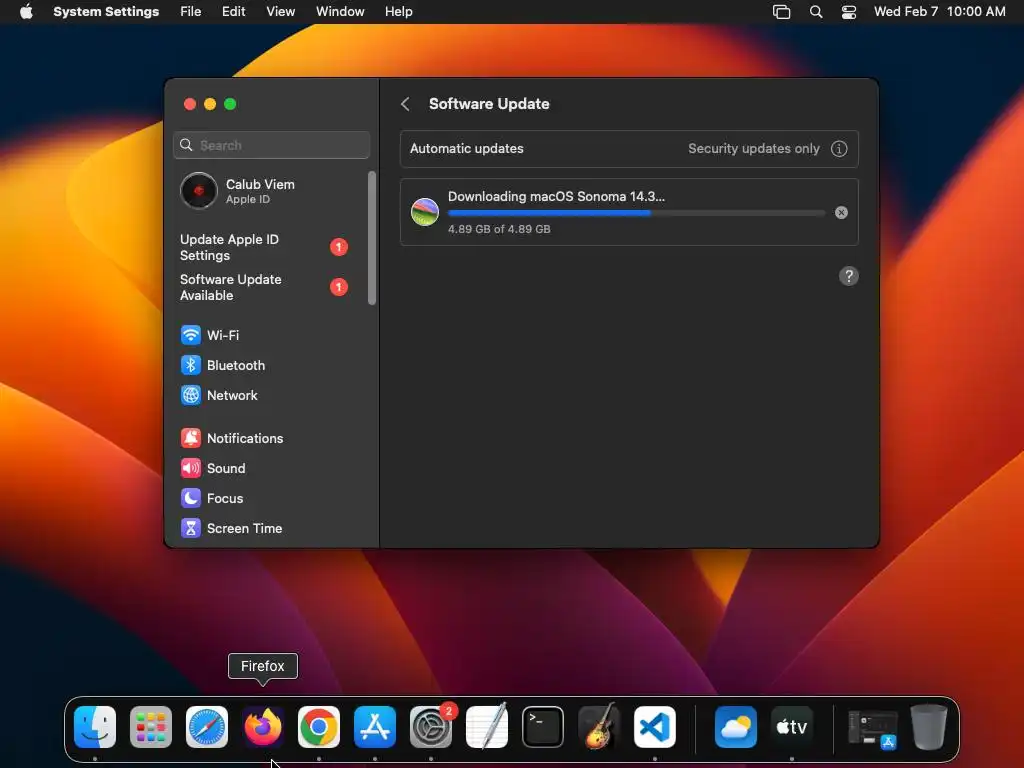The image size is (1024, 768).
Task: Open the Trash in the Dock
Action: 929,727
